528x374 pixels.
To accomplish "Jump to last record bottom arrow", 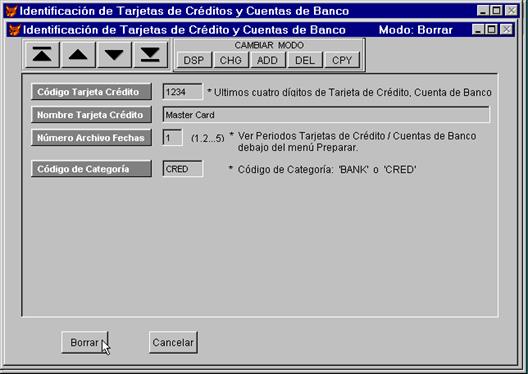I will (x=150, y=55).
